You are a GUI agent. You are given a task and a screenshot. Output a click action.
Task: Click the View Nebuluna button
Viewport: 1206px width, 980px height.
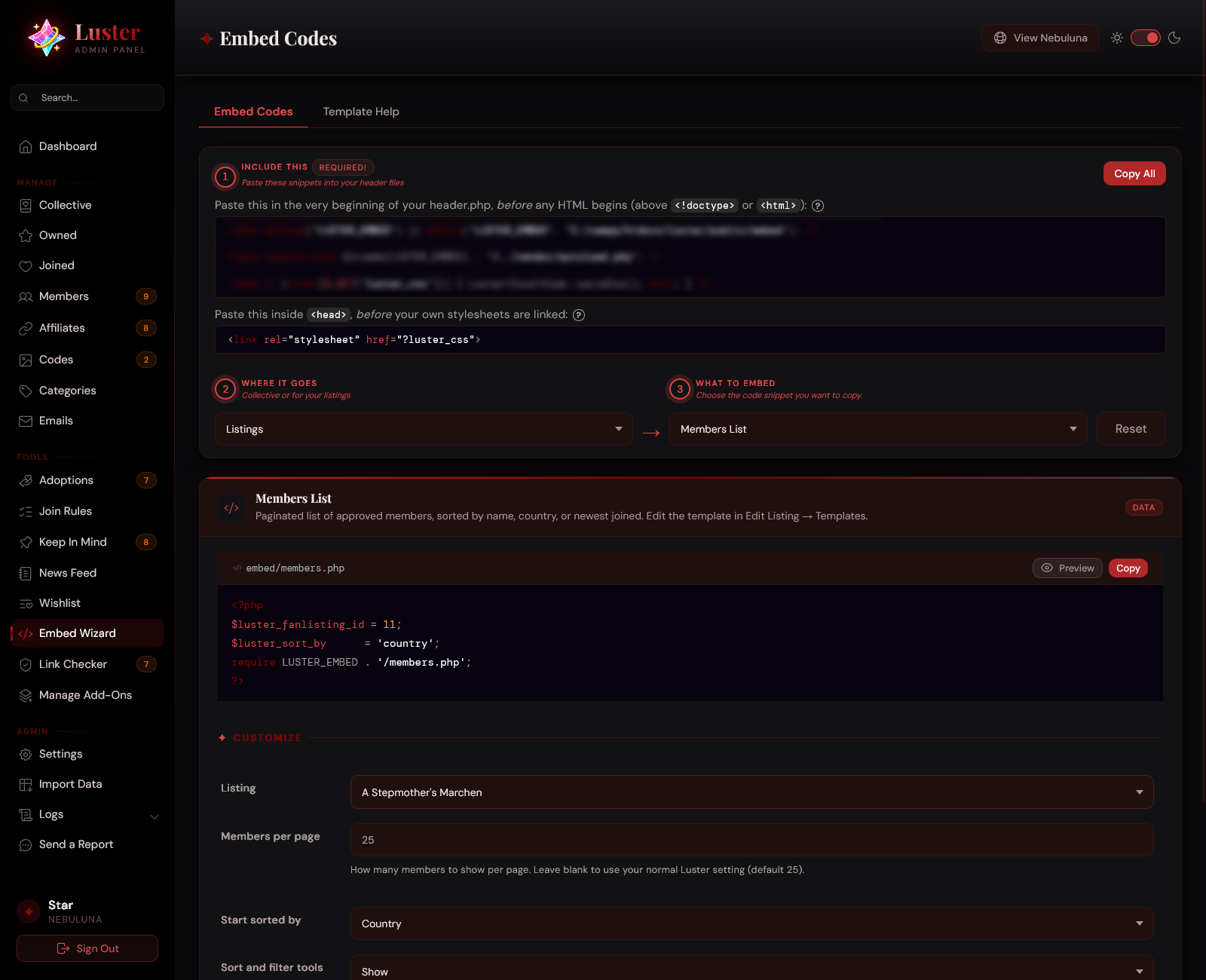1040,38
